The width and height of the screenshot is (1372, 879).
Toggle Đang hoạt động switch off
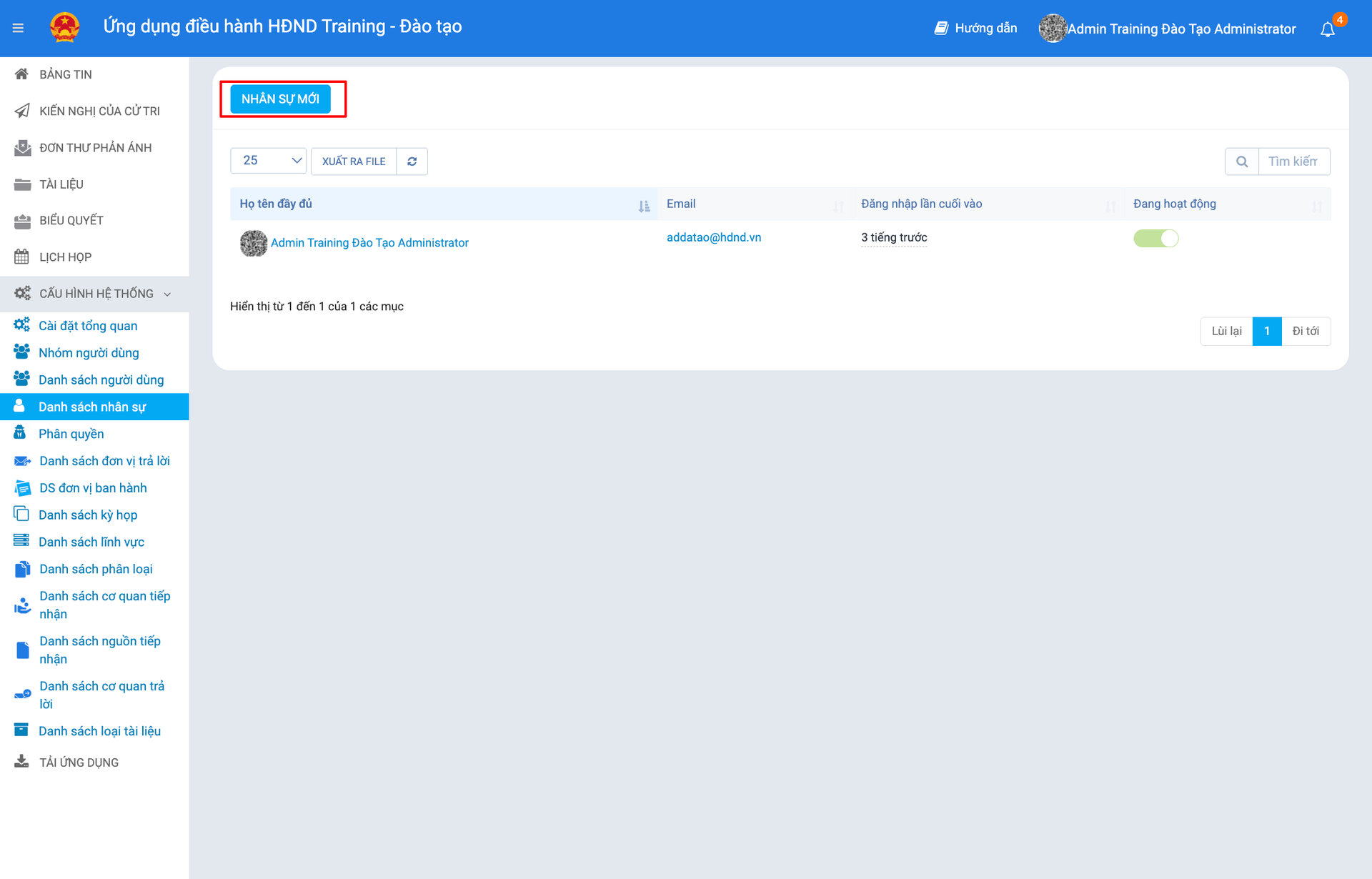click(x=1155, y=238)
